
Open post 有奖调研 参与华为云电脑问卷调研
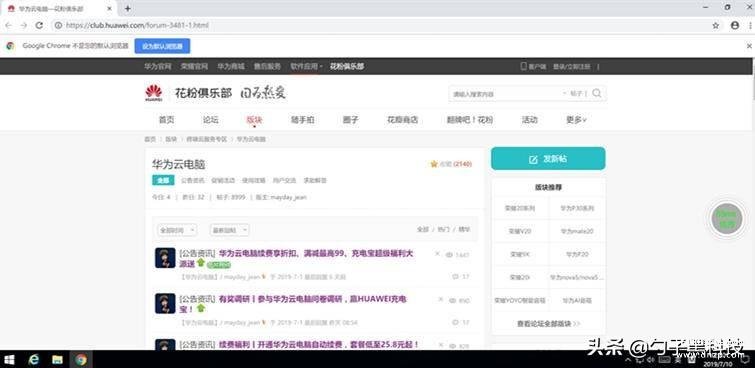coord(312,299)
